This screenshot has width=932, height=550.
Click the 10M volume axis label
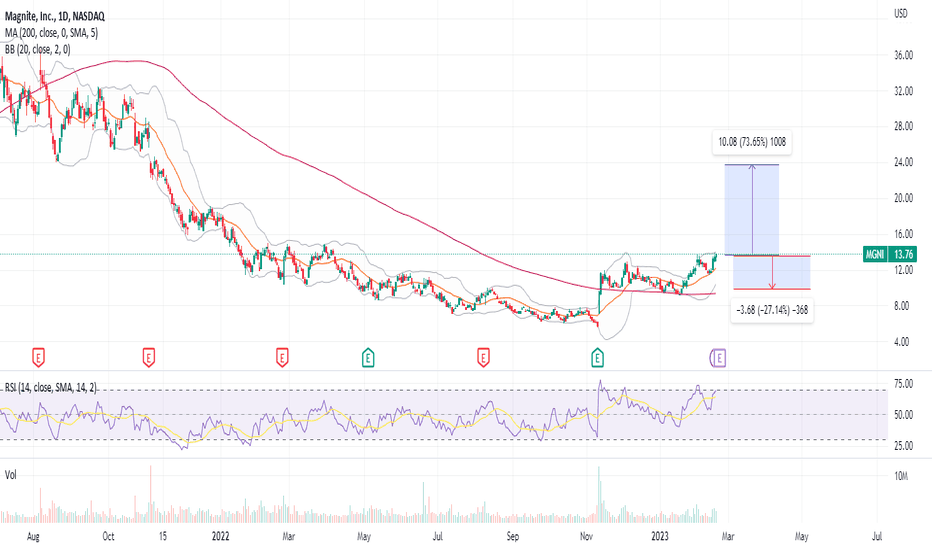coord(901,476)
